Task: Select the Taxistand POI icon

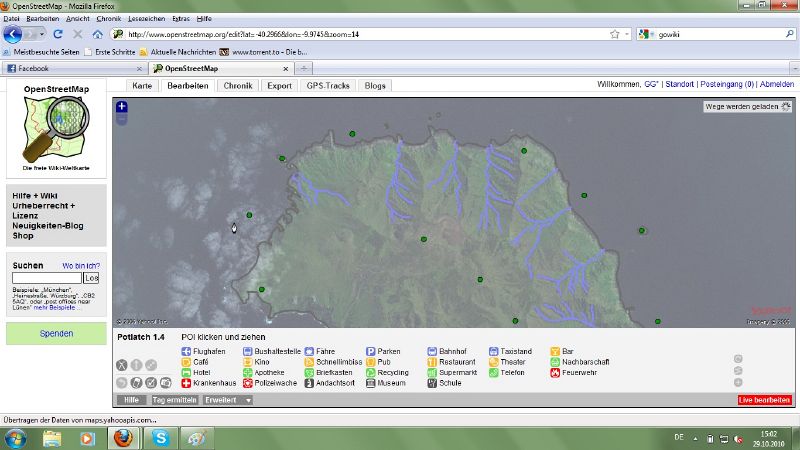Action: (x=493, y=352)
